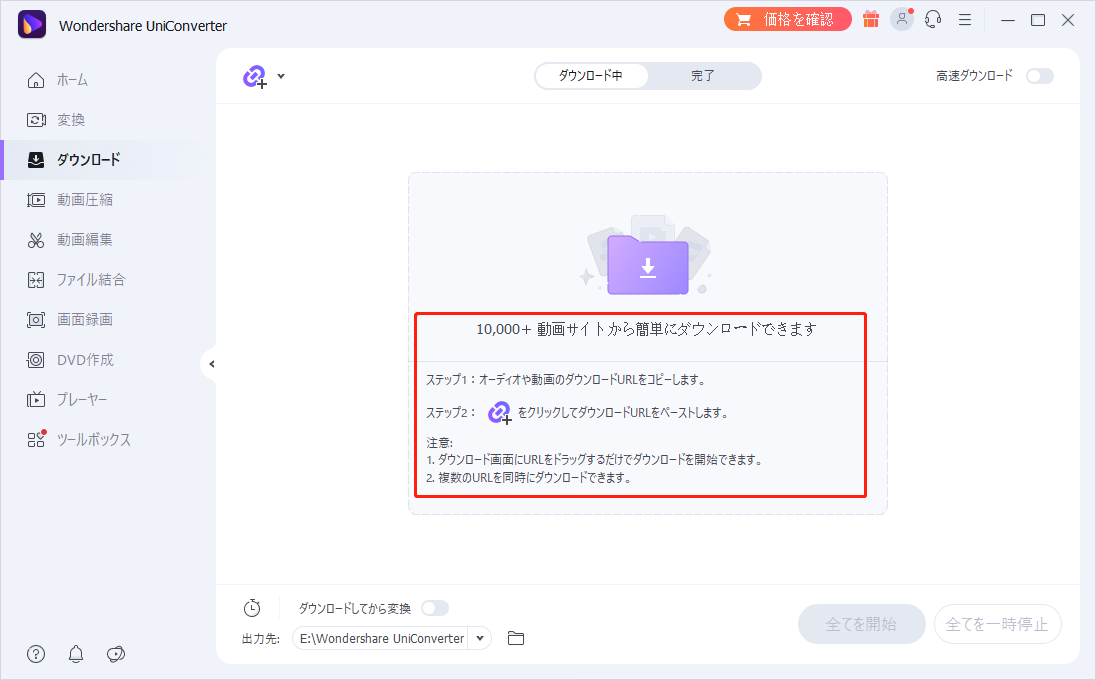Enable the ダウンロードしてから変換 toggle
Screen dimensions: 1096x680
coord(436,607)
